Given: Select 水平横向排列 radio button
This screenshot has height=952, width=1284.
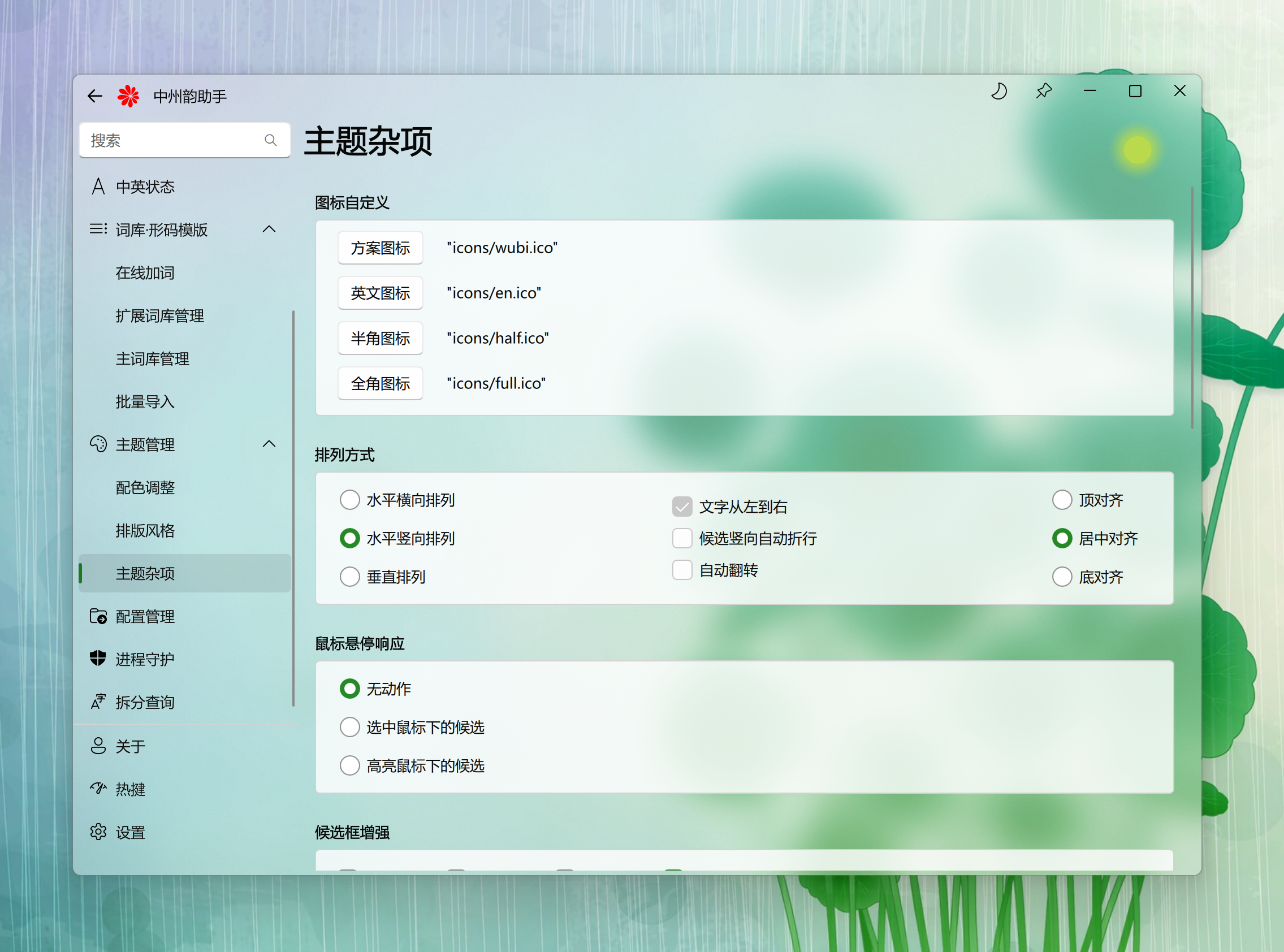Looking at the screenshot, I should click(350, 500).
